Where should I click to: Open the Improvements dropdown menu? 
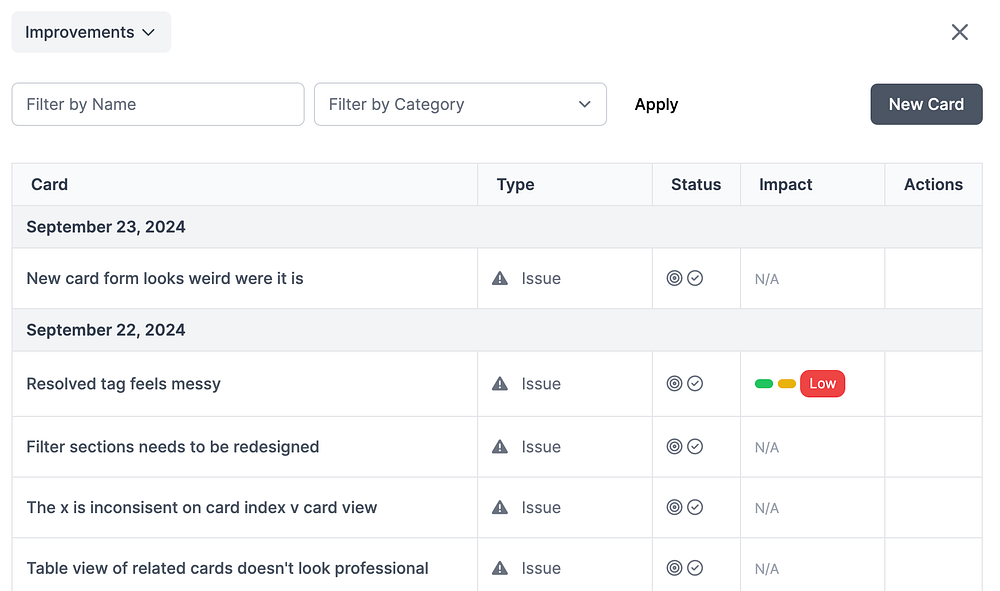[91, 32]
